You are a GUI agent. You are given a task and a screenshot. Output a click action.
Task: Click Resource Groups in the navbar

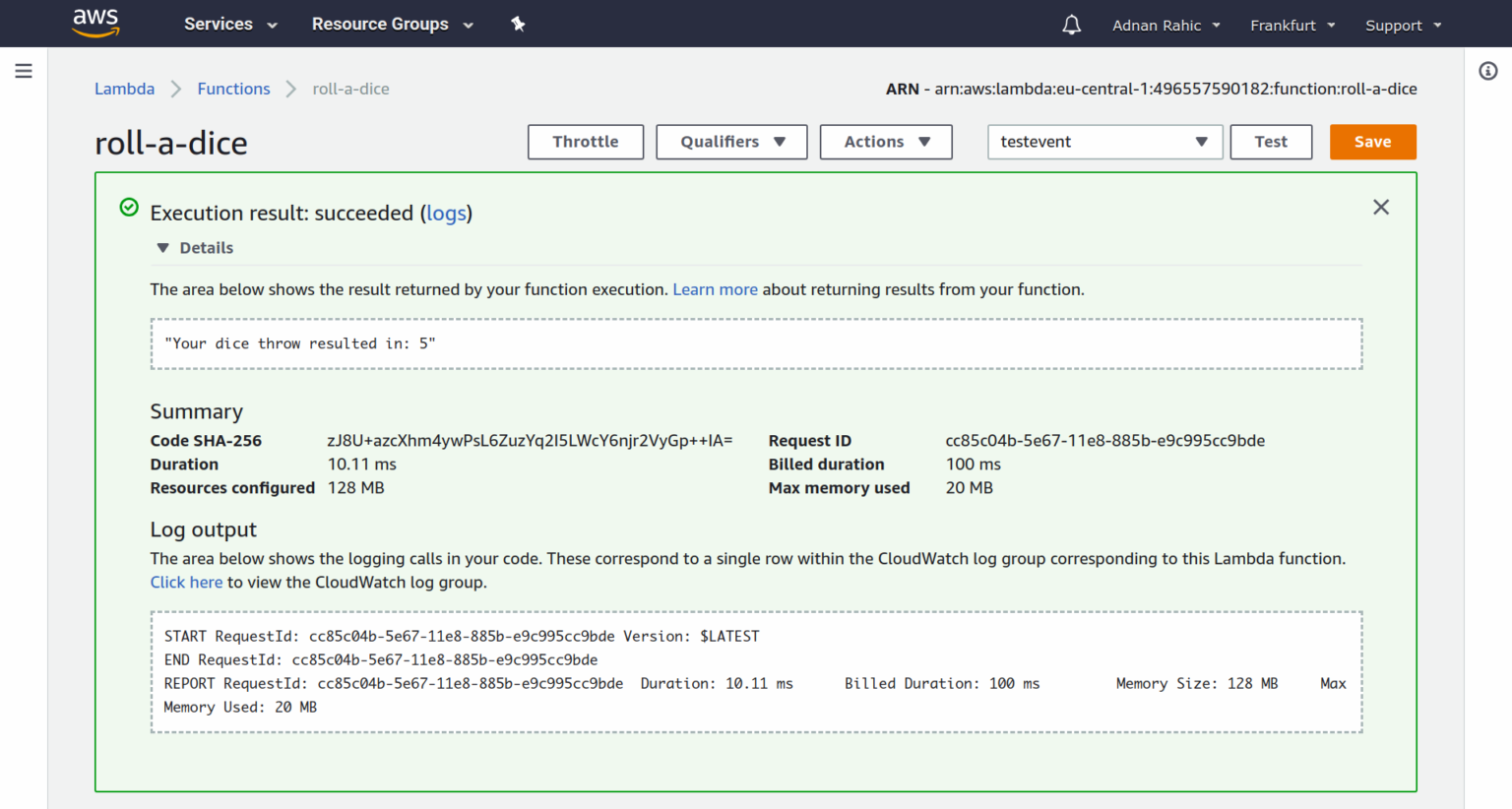pos(380,24)
